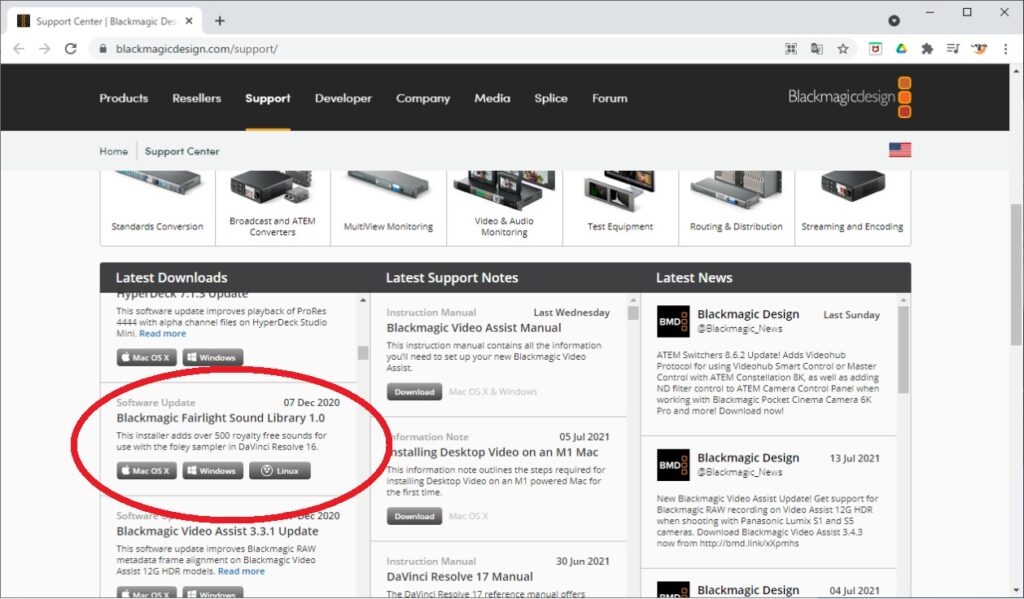Image resolution: width=1024 pixels, height=599 pixels.
Task: Open the country flag region selector
Action: pos(900,150)
